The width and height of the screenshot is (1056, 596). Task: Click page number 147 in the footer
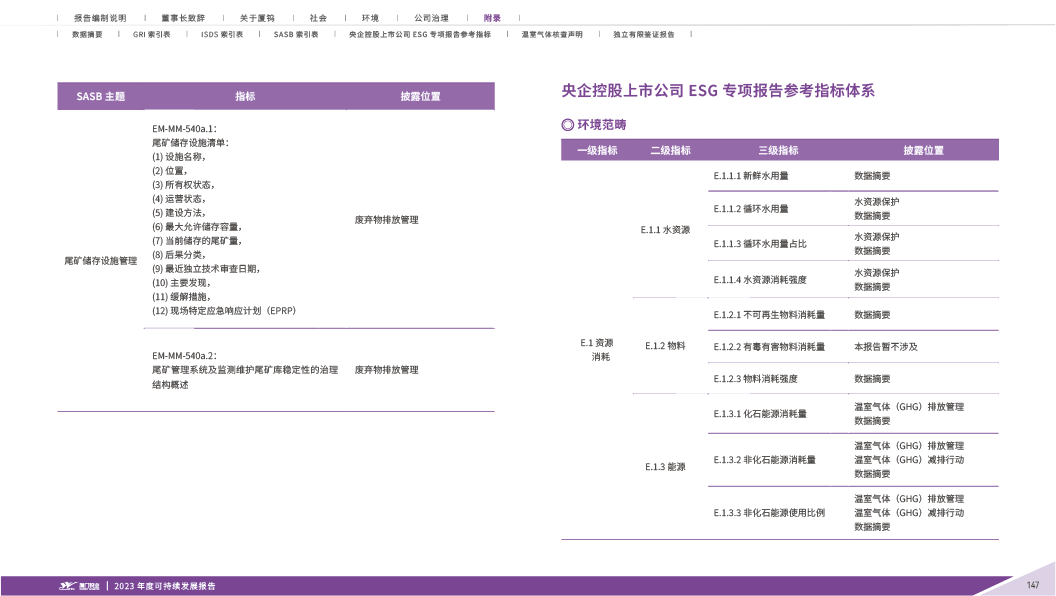[1033, 585]
